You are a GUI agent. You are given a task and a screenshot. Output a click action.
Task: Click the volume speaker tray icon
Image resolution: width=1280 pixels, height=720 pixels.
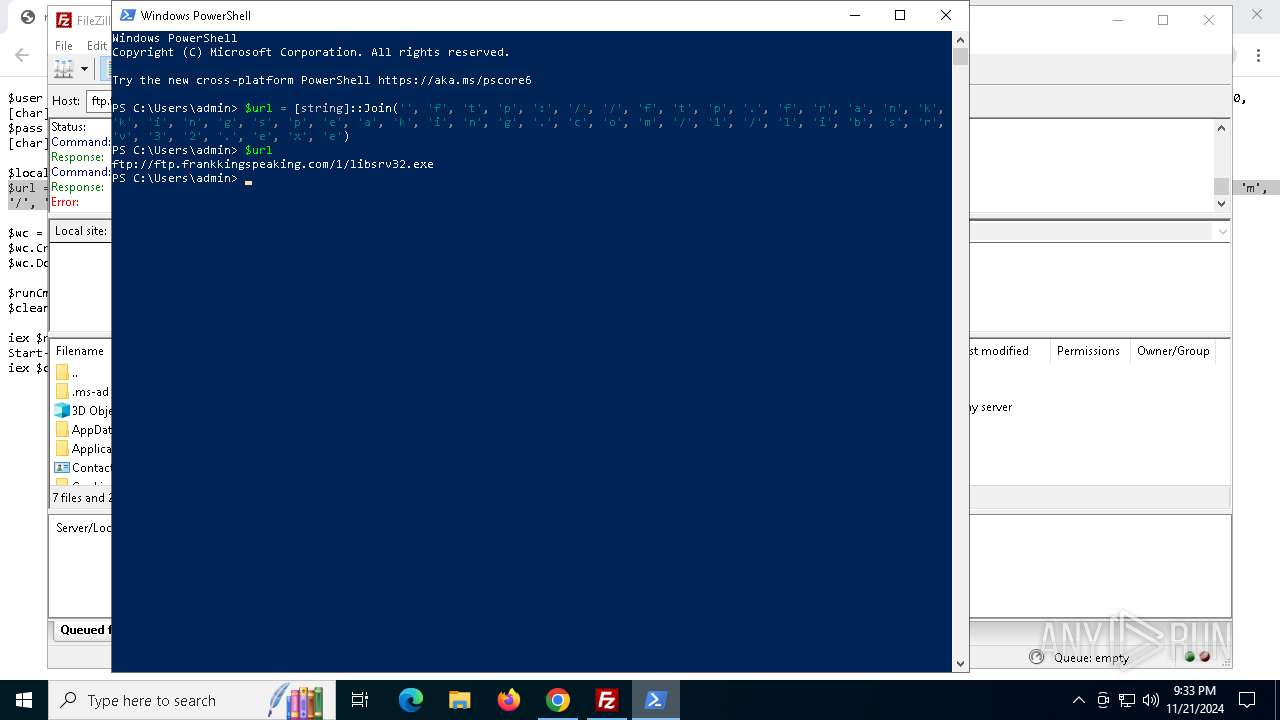(x=1151, y=700)
